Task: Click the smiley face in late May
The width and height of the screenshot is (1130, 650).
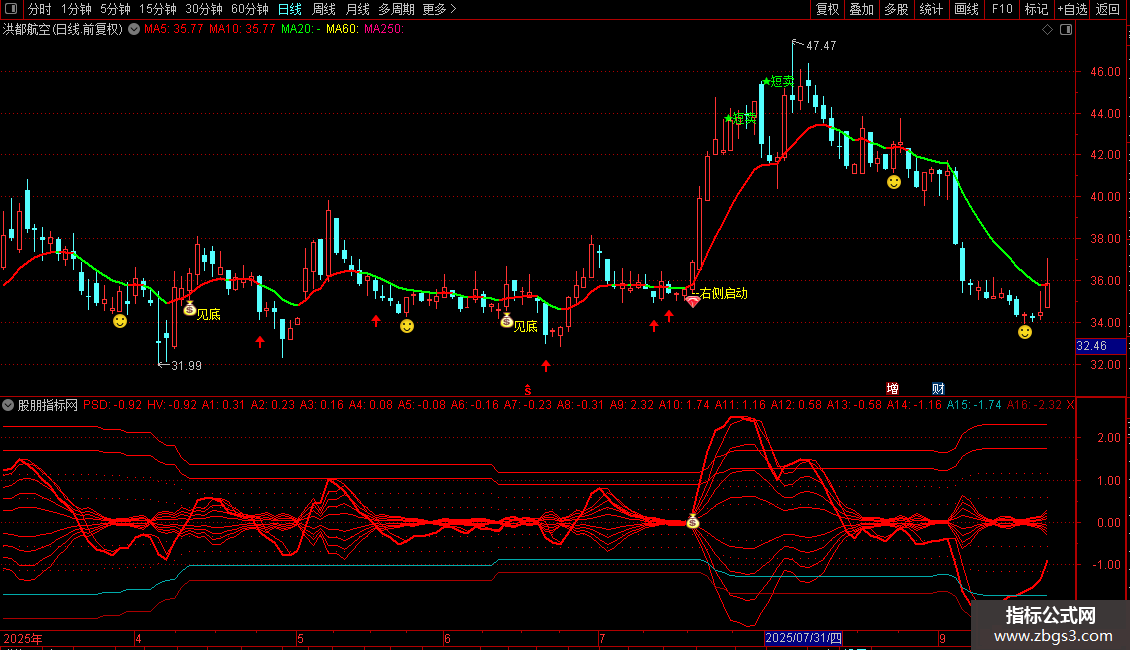Action: pos(407,326)
